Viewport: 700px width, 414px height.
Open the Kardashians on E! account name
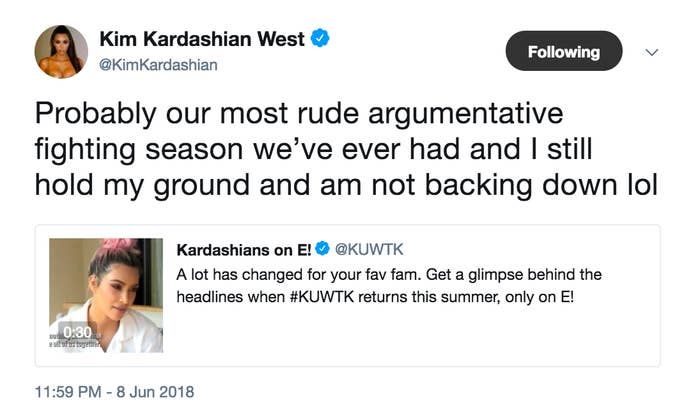tap(244, 250)
